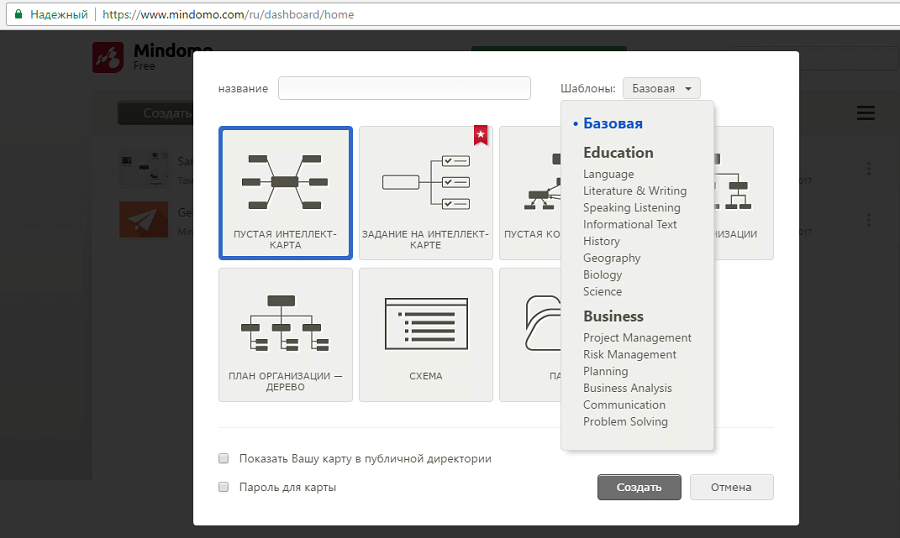Click the Создать button in the dialog
Viewport: 900px width, 538px height.
coord(639,487)
